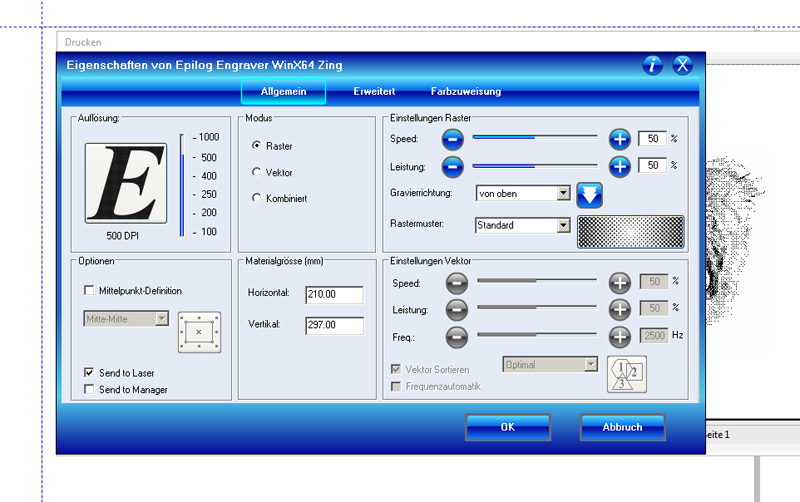Image resolution: width=800 pixels, height=502 pixels.
Task: Select the Kombiniert mode radio button
Action: pyautogui.click(x=257, y=199)
